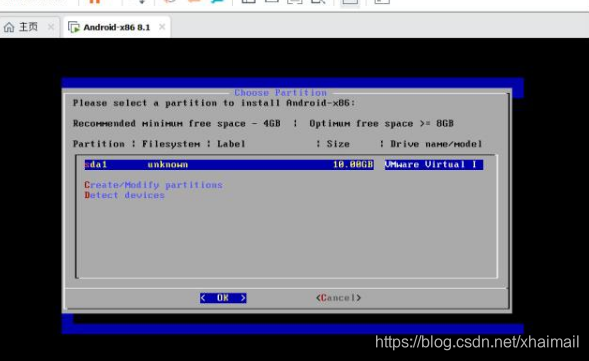Click the home icon on 主页 tab
The width and height of the screenshot is (589, 361).
[x=9, y=27]
